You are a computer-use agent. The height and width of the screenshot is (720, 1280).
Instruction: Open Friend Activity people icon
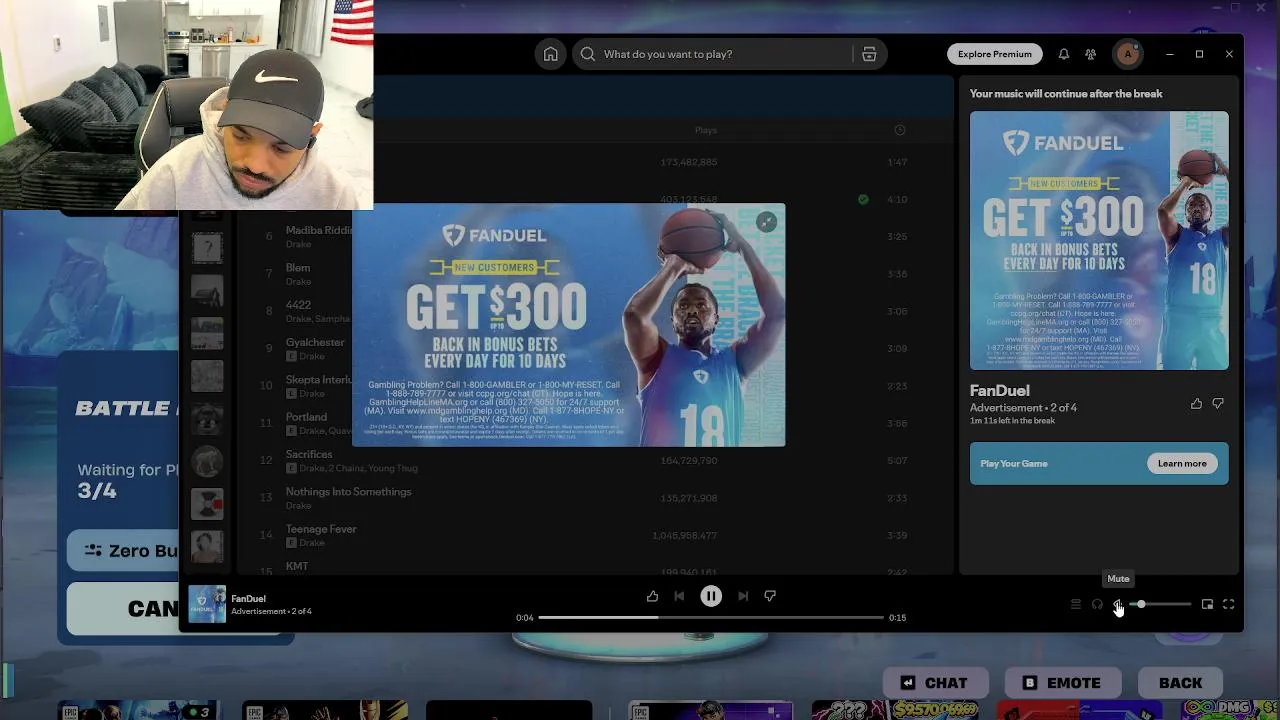click(x=1091, y=54)
